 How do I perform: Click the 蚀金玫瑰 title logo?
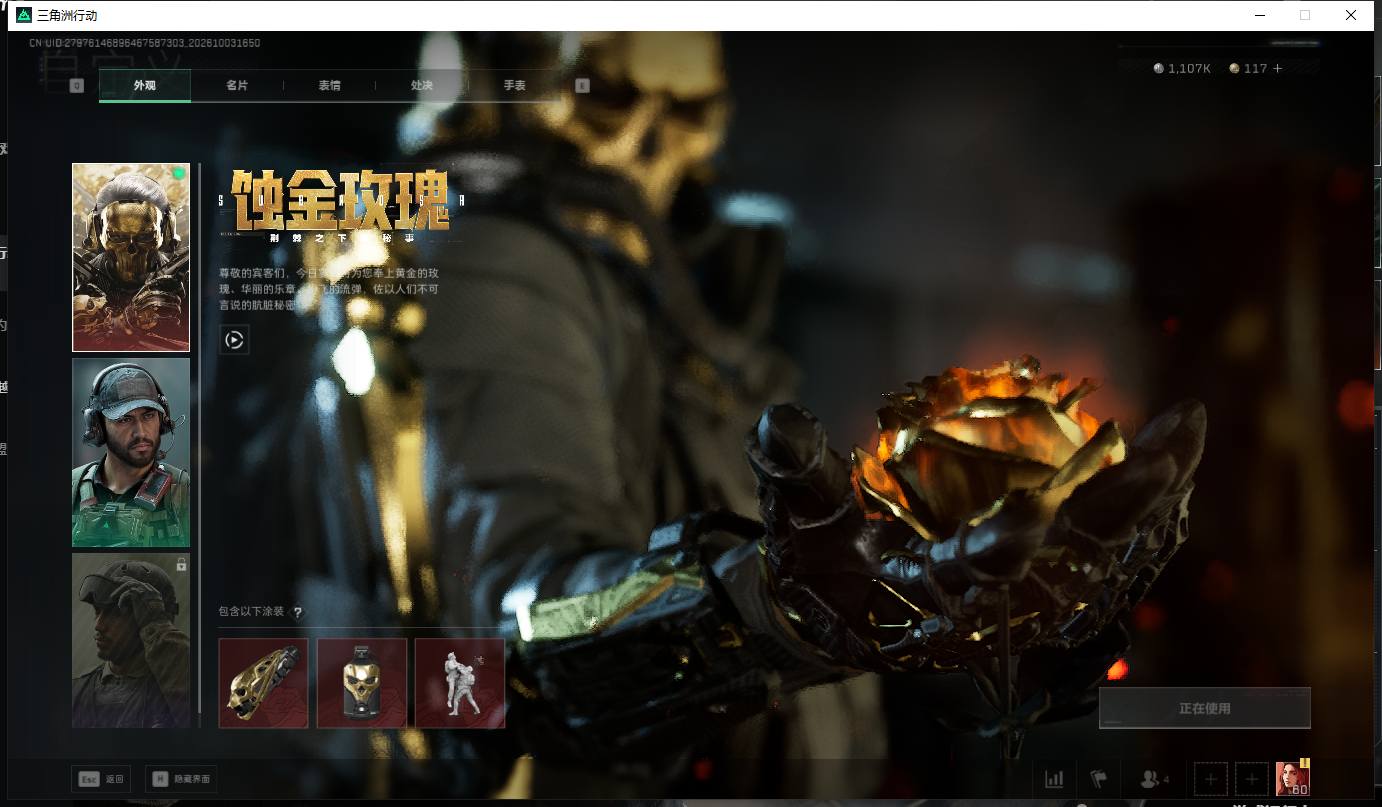[340, 203]
